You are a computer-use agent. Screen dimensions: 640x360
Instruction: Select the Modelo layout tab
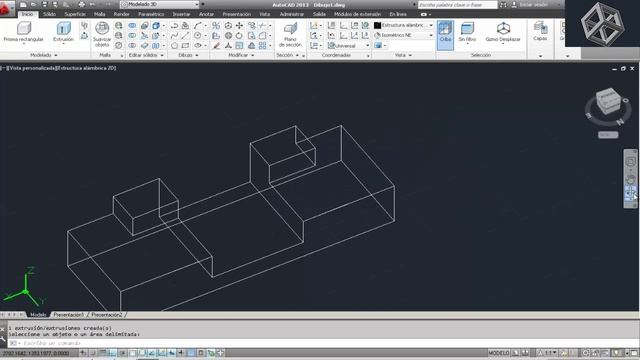point(38,315)
